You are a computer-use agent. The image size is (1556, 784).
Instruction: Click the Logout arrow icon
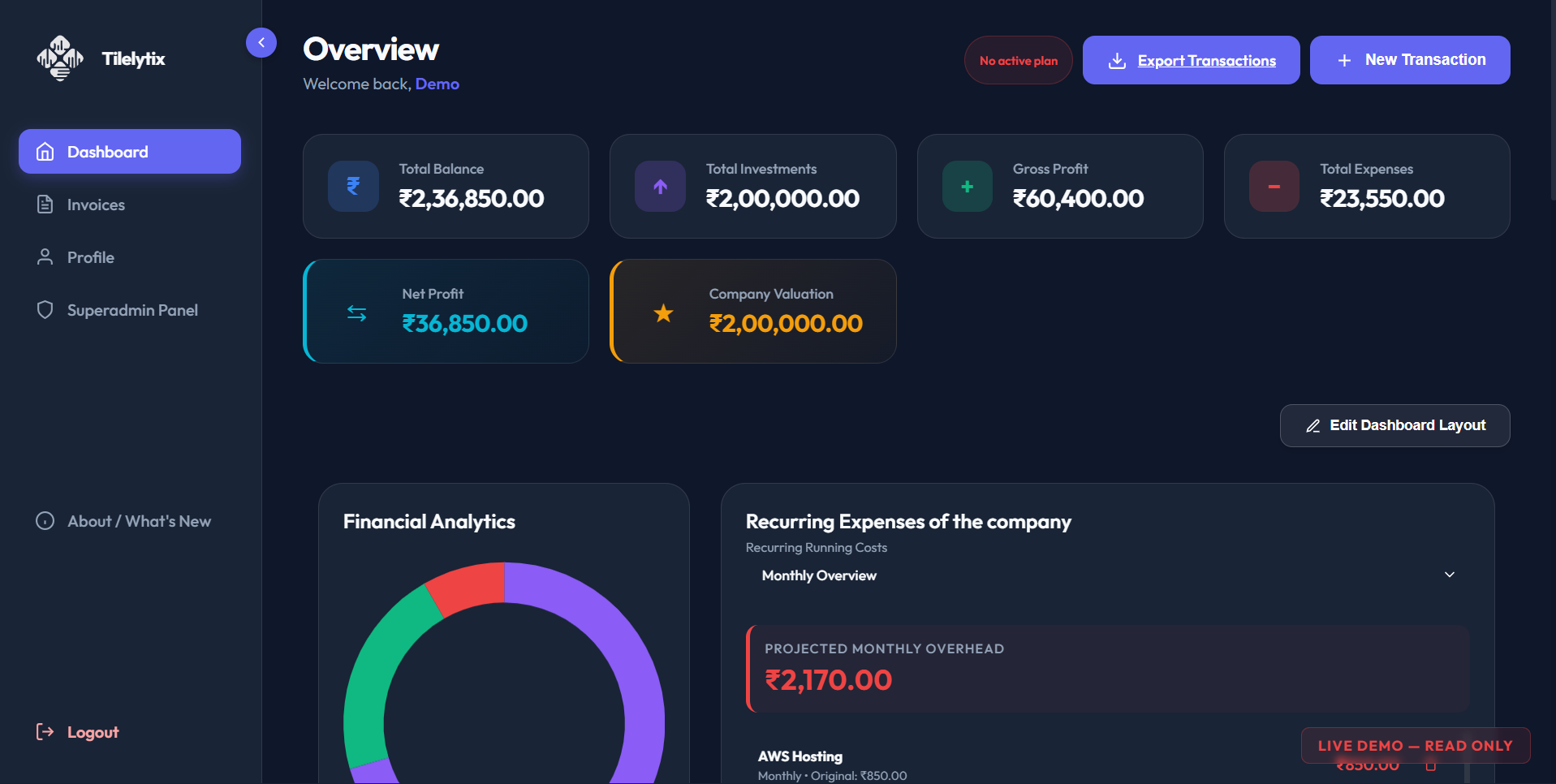[x=45, y=732]
